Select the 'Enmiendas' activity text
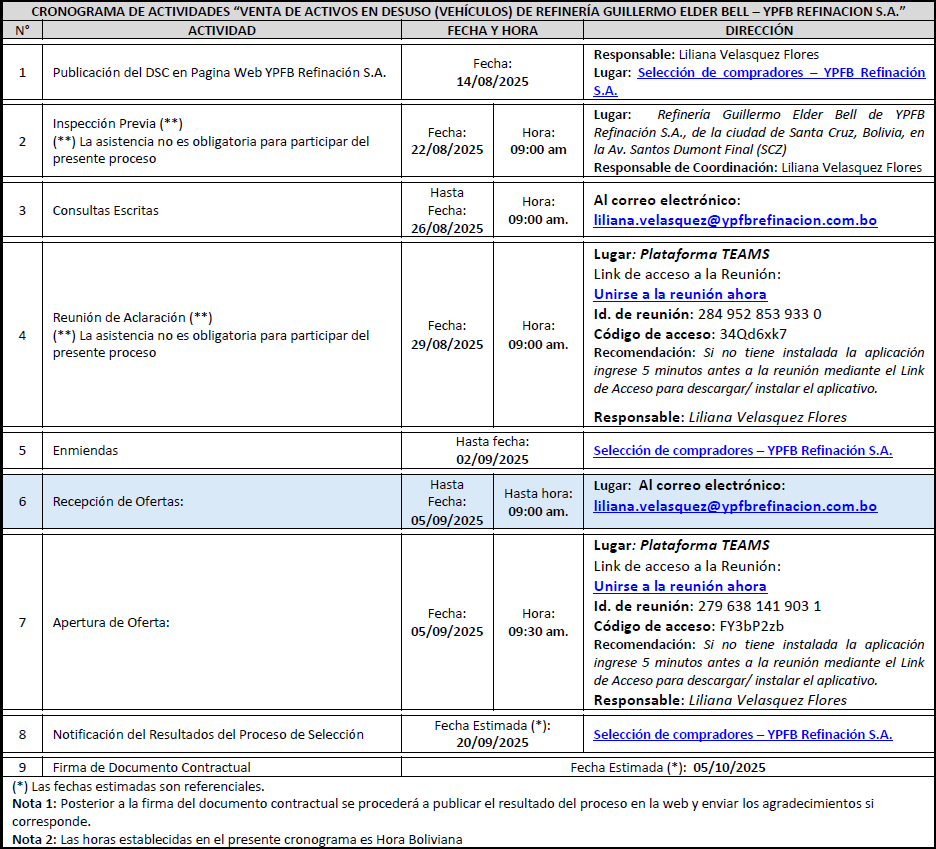The height and width of the screenshot is (849, 936). click(85, 451)
